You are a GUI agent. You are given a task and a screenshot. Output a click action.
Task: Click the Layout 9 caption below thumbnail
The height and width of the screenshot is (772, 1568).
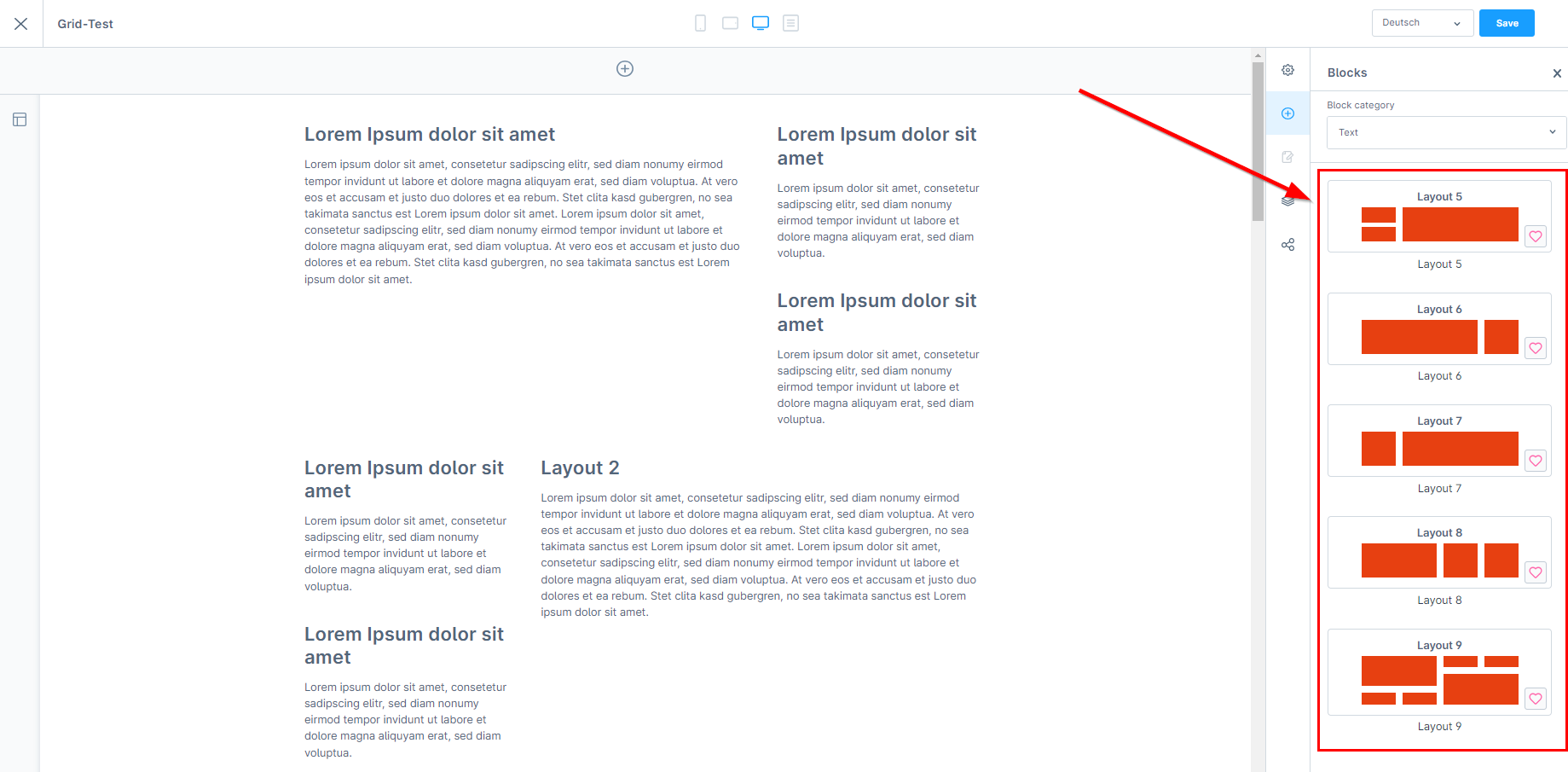[1439, 727]
